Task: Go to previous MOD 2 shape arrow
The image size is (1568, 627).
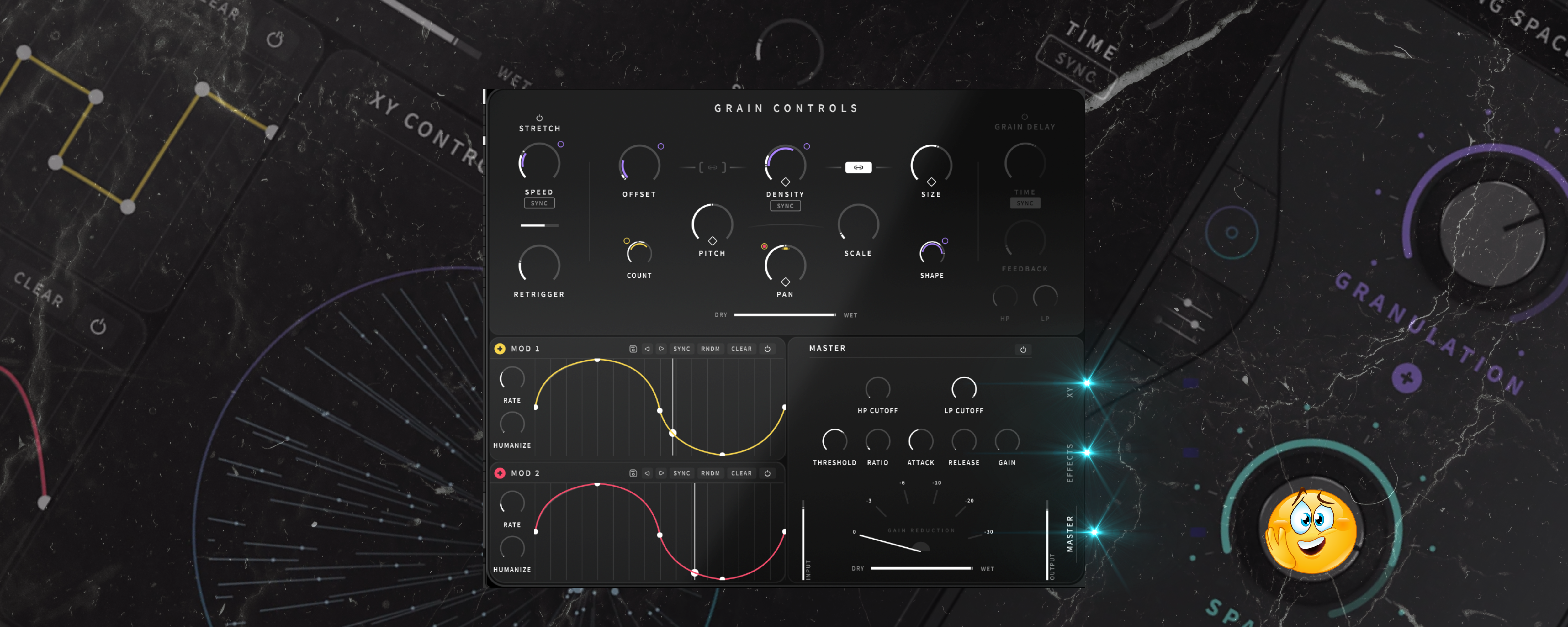Action: tap(647, 473)
